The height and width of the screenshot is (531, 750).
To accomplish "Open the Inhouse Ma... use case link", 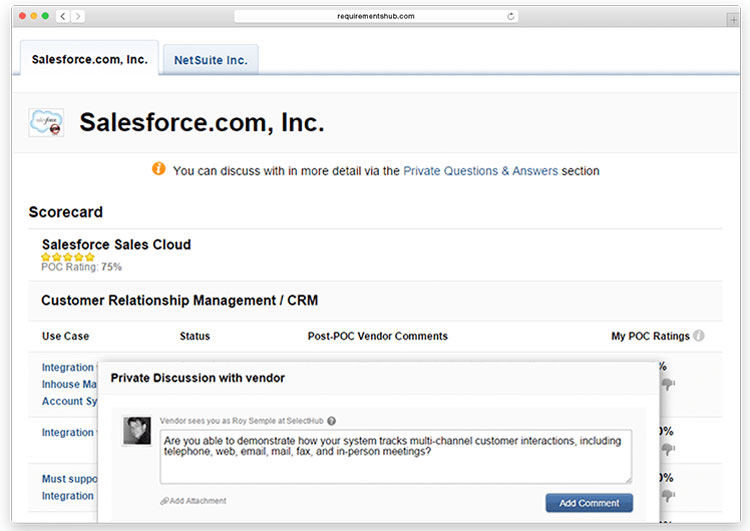I will tap(69, 384).
